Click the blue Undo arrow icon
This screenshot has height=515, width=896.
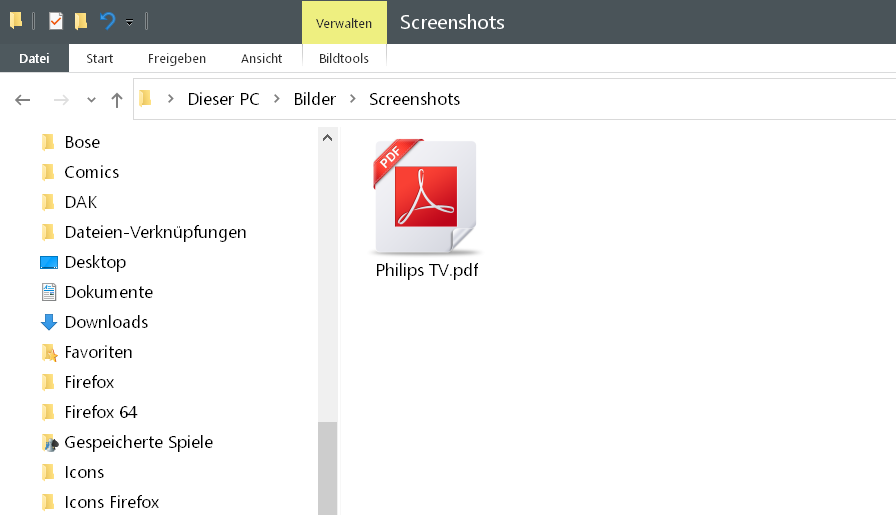coord(108,21)
